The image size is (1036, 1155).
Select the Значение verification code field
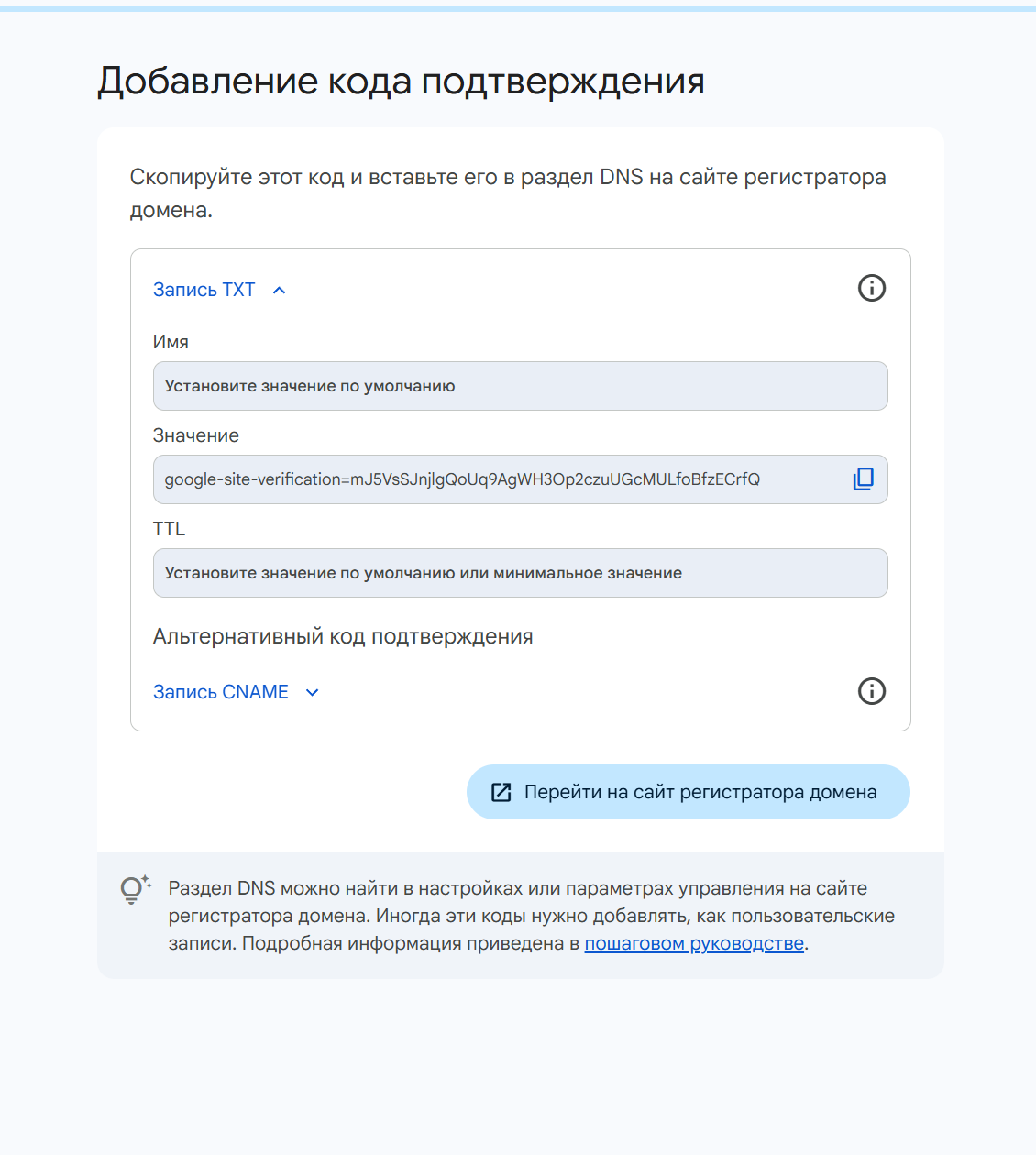[520, 479]
